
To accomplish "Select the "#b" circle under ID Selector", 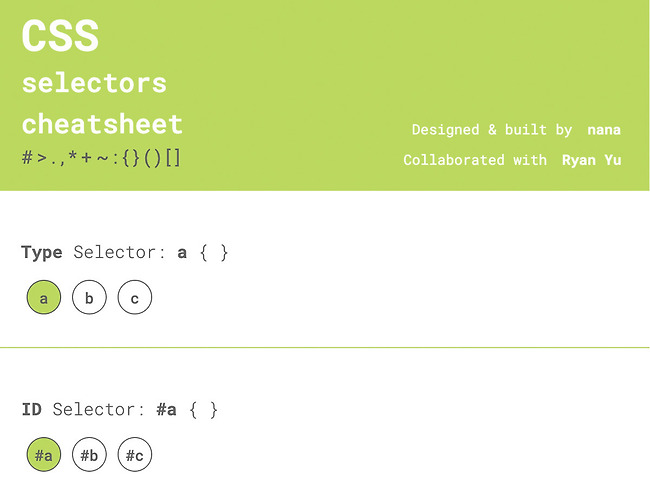I will click(89, 456).
